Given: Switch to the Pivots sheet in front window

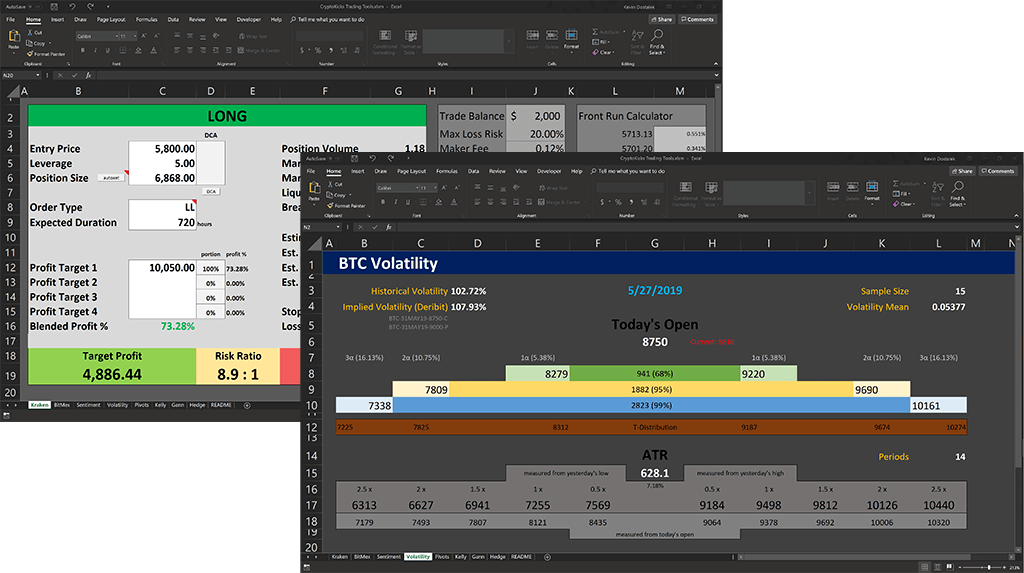Looking at the screenshot, I should 442,557.
